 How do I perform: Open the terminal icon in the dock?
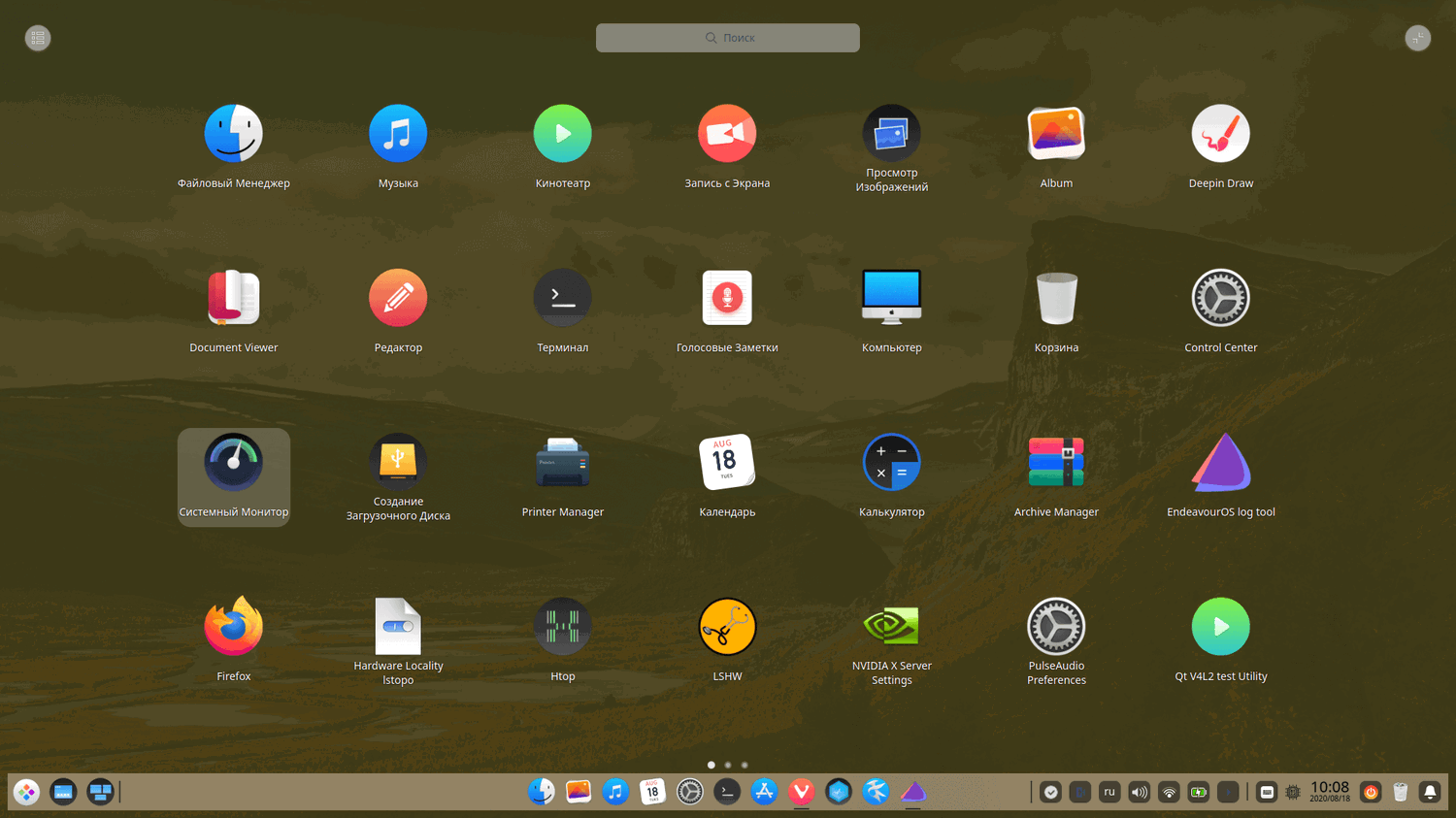tap(727, 792)
